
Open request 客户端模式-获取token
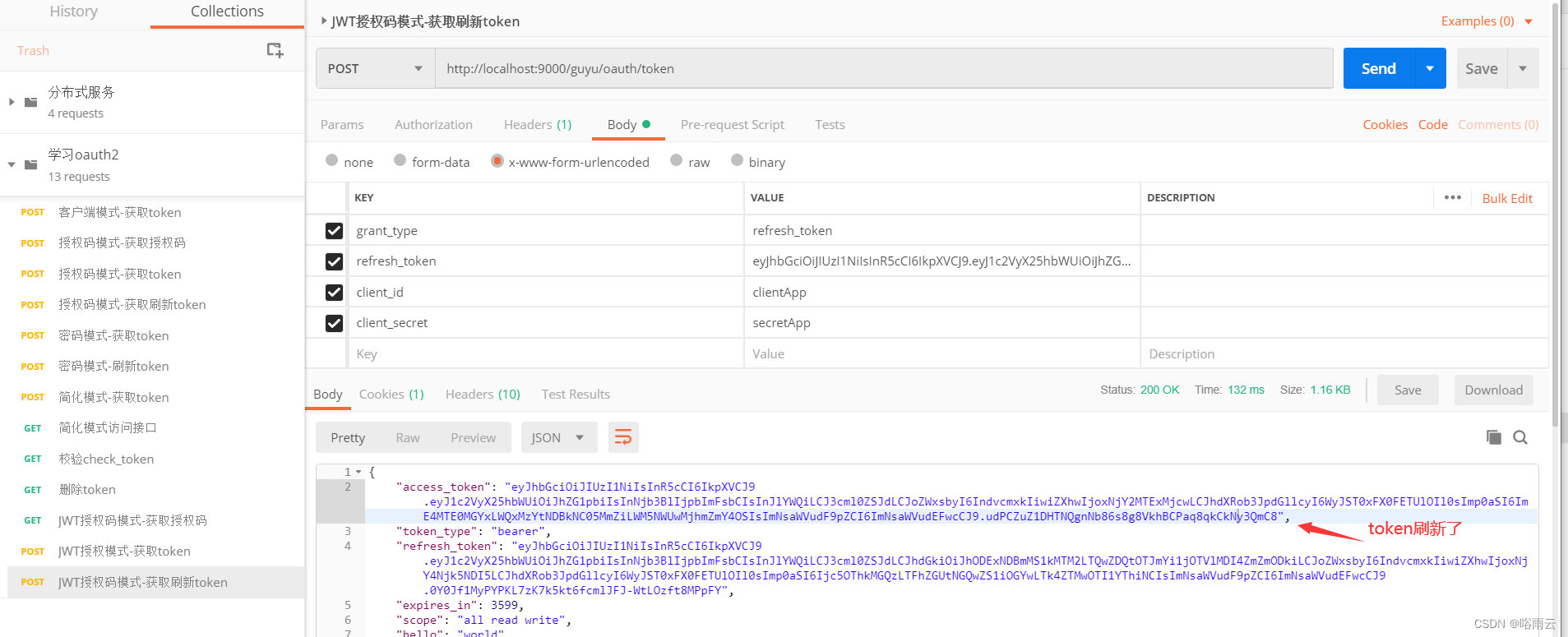click(x=120, y=212)
